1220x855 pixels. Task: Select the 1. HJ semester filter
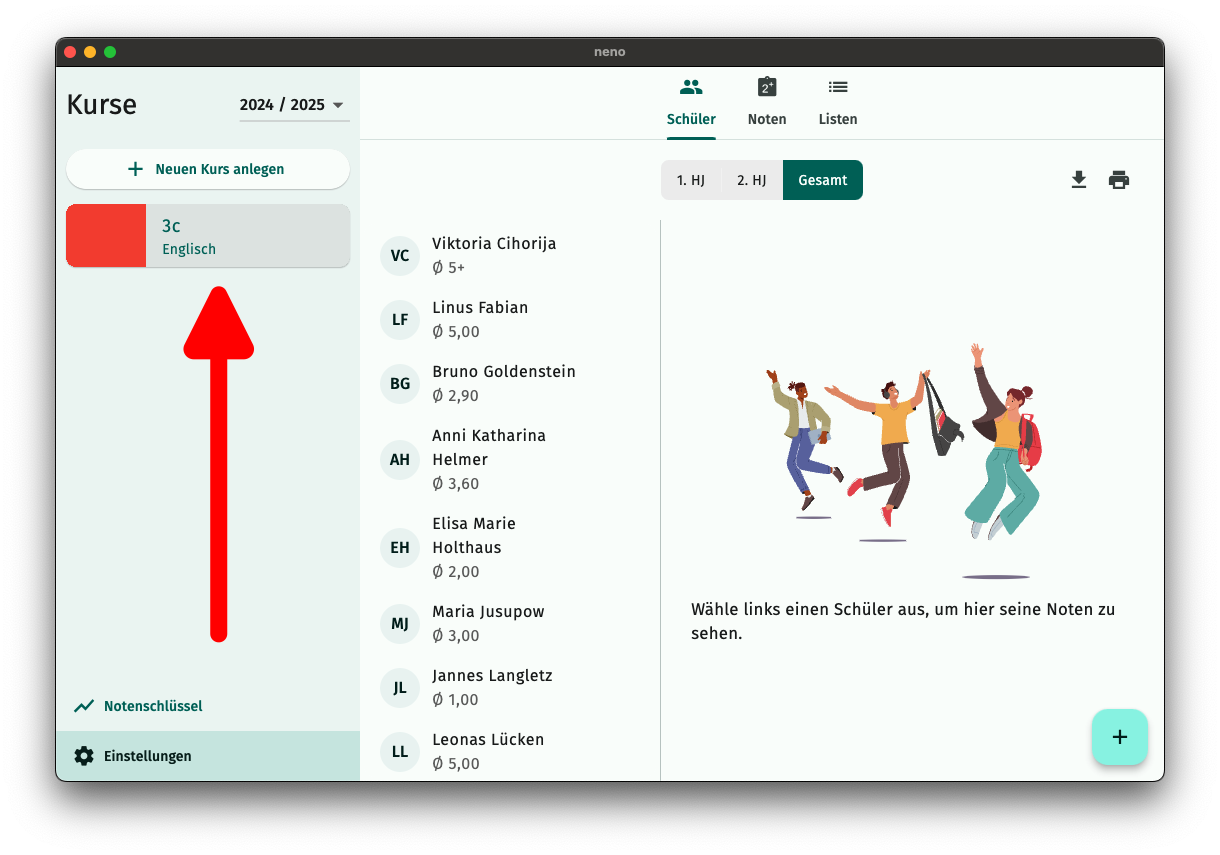point(691,180)
